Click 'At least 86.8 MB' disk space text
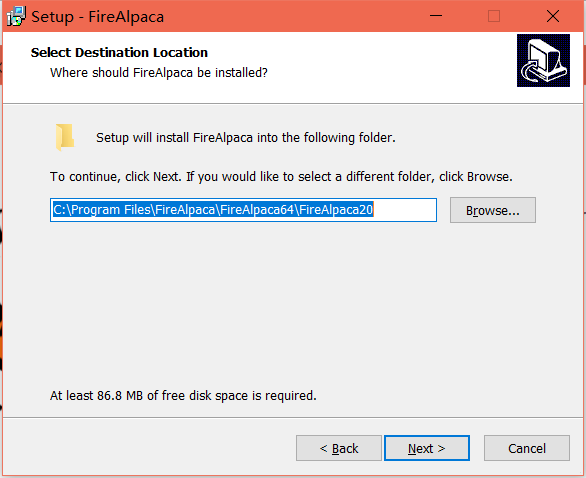This screenshot has width=586, height=478. 183,395
